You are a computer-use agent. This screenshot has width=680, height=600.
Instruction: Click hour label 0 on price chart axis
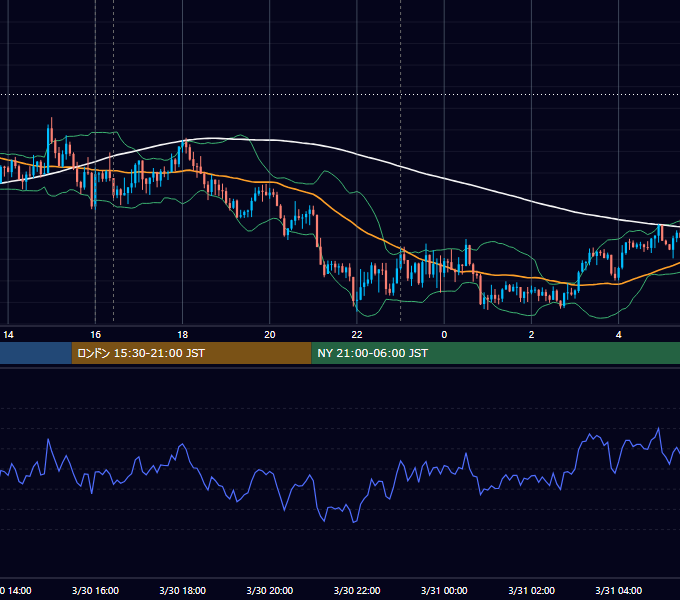tap(444, 335)
